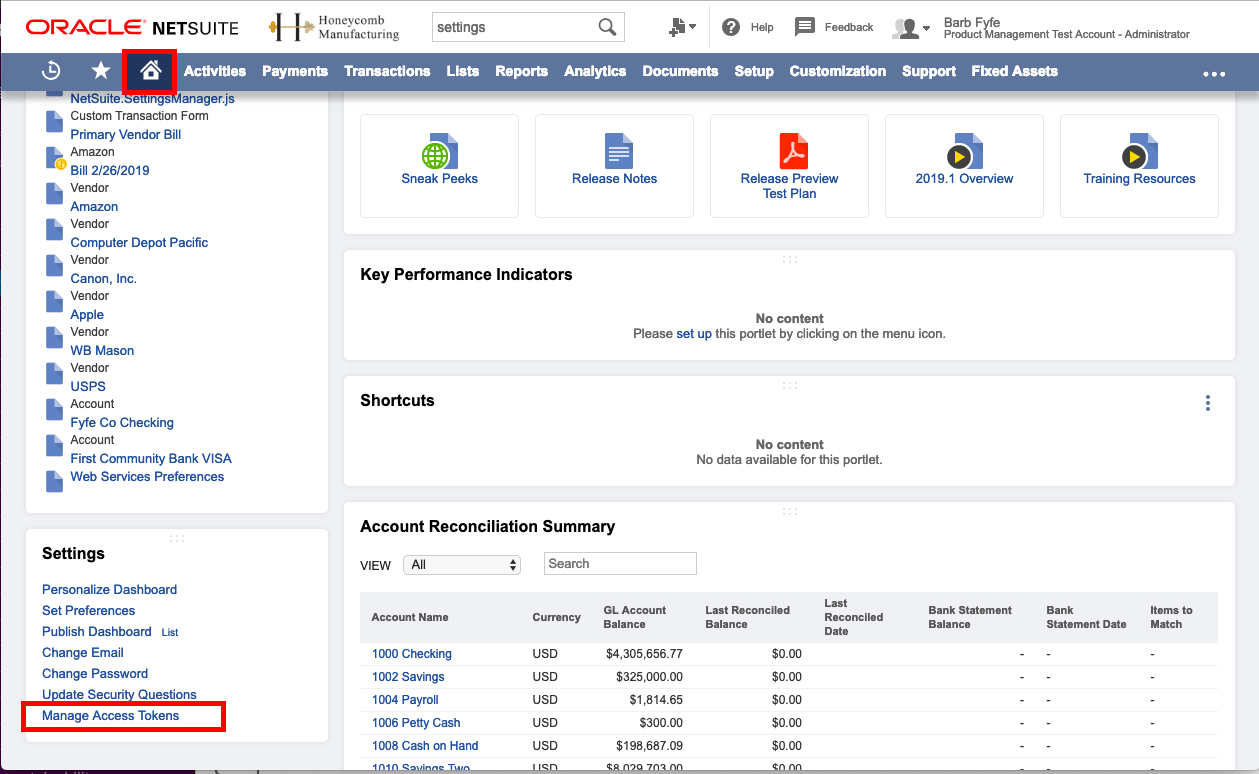This screenshot has width=1259, height=774.
Task: Open the Help question mark icon
Action: tap(732, 27)
